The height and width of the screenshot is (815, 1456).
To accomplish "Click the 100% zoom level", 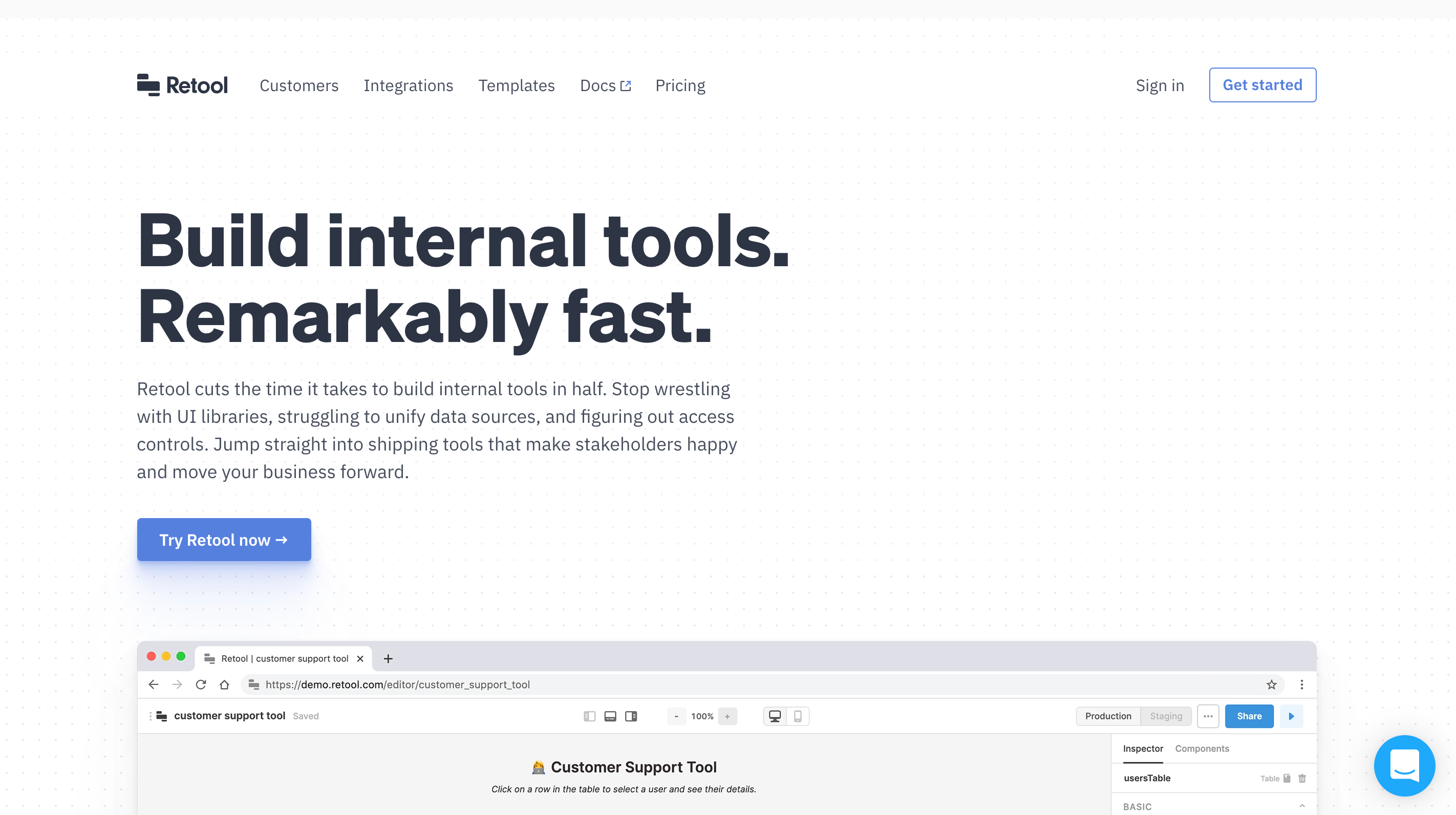I will 702,716.
